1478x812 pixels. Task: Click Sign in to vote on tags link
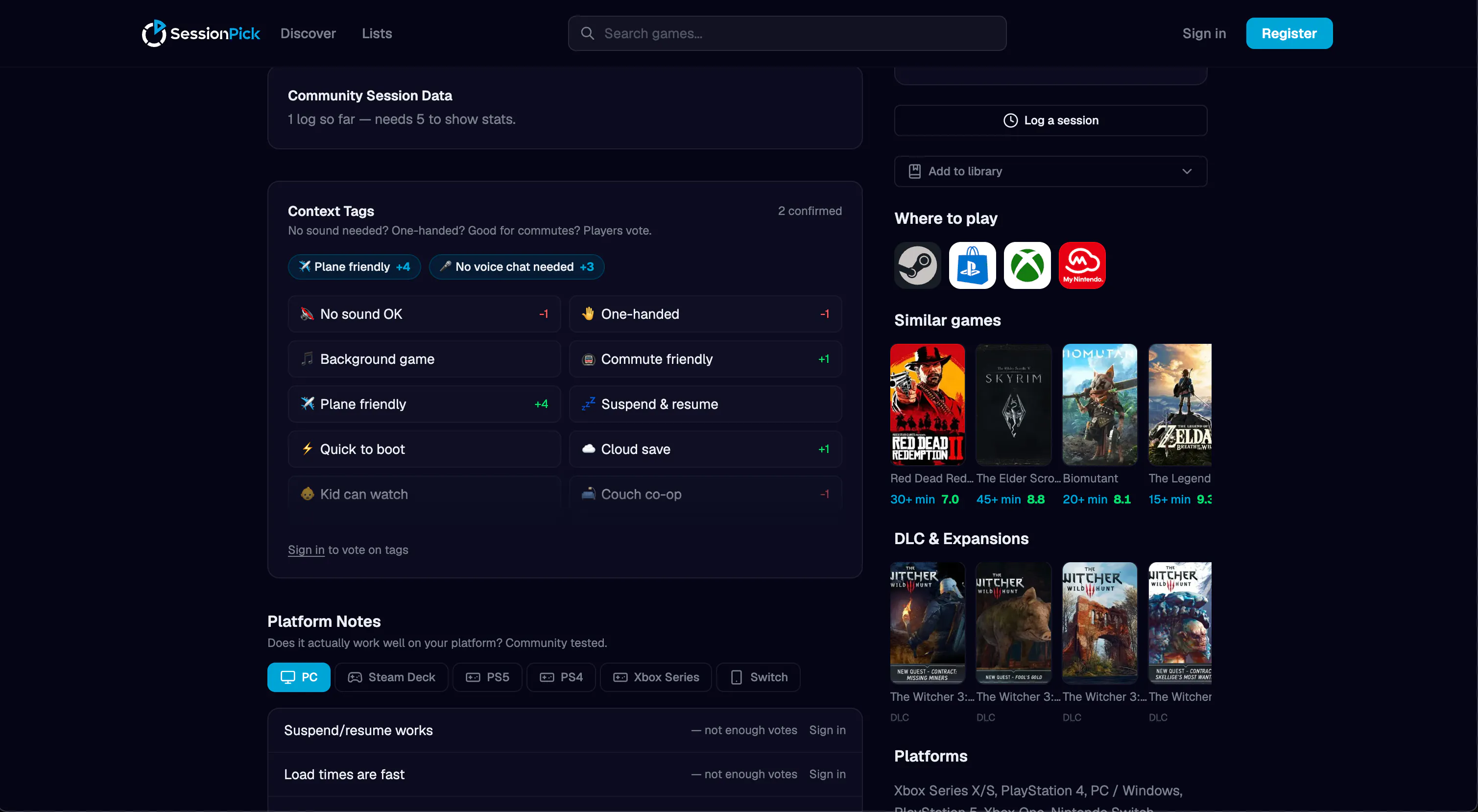pyautogui.click(x=306, y=550)
